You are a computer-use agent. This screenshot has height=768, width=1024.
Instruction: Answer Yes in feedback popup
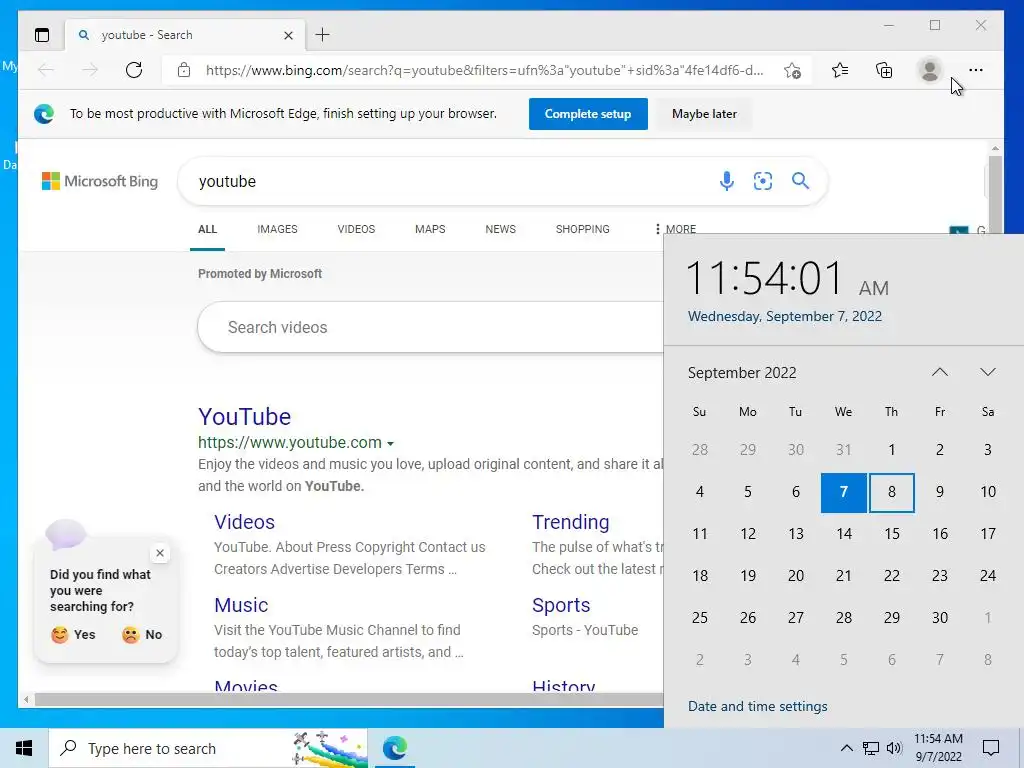point(73,634)
